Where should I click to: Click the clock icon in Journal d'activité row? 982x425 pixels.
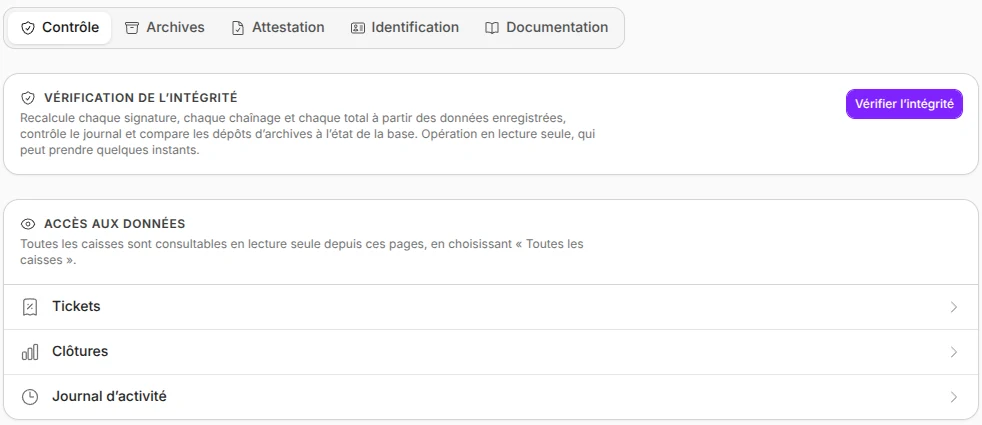pos(29,397)
